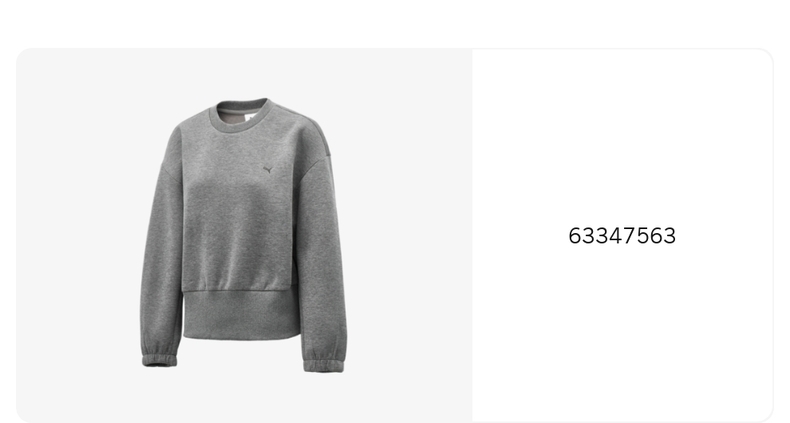Click the product card's rounded right edge
This screenshot has height=423, width=790.
[772, 236]
